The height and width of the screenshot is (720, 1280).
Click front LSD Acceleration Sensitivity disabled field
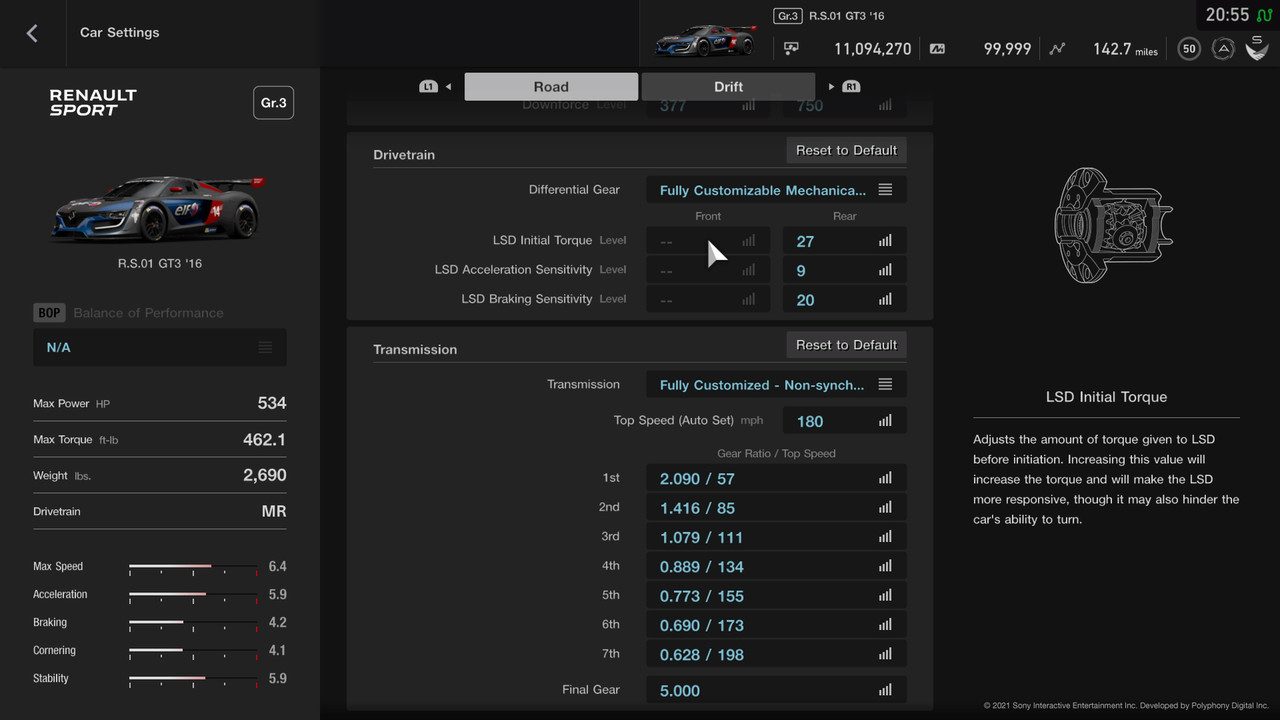tap(708, 270)
